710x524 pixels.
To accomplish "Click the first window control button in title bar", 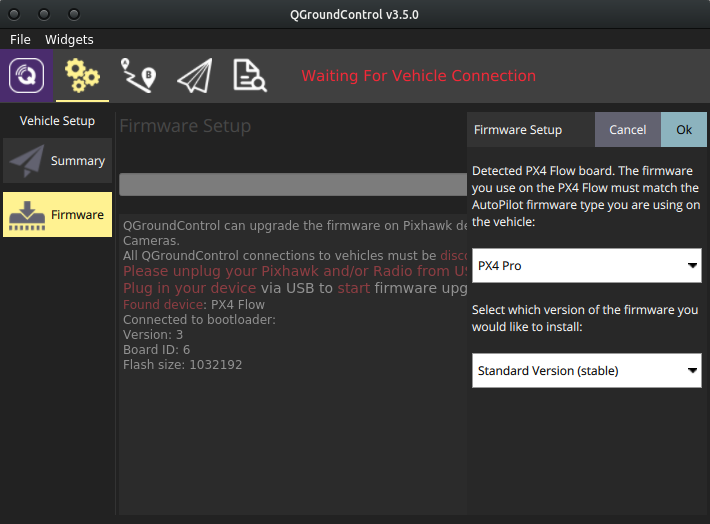I will click(14, 14).
